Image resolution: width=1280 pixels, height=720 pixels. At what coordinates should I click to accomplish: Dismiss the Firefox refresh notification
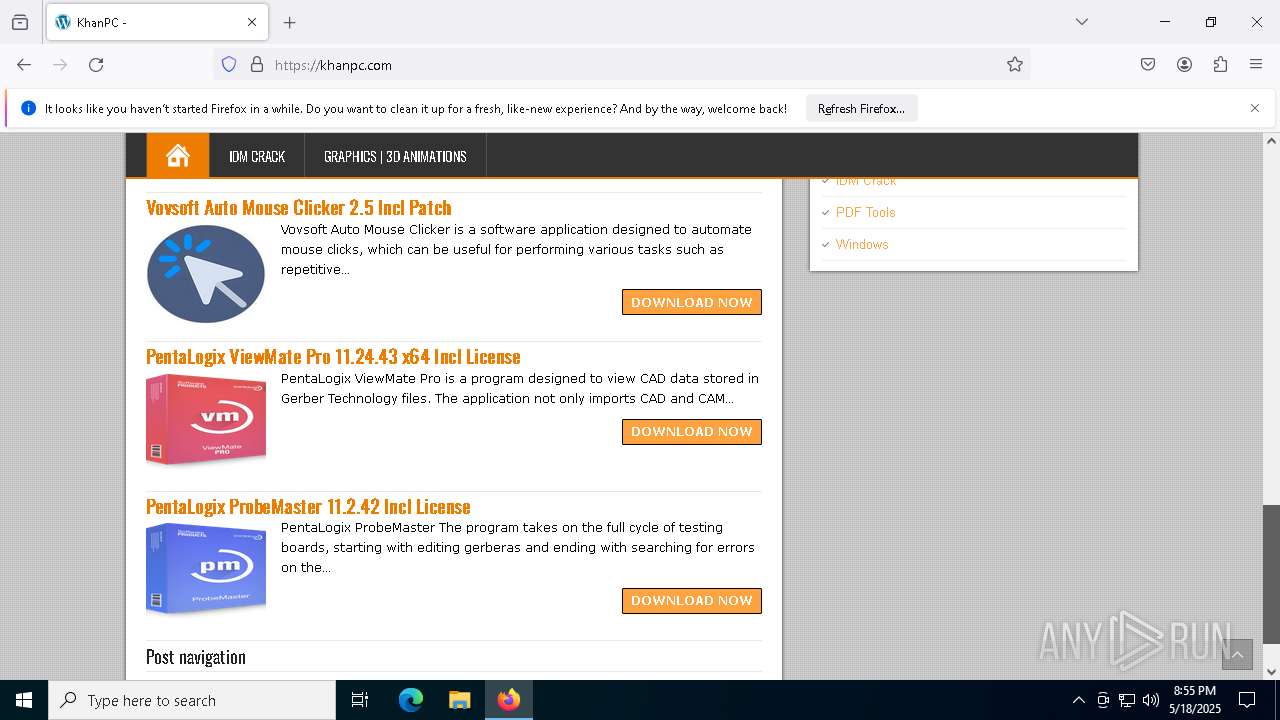(x=1255, y=108)
